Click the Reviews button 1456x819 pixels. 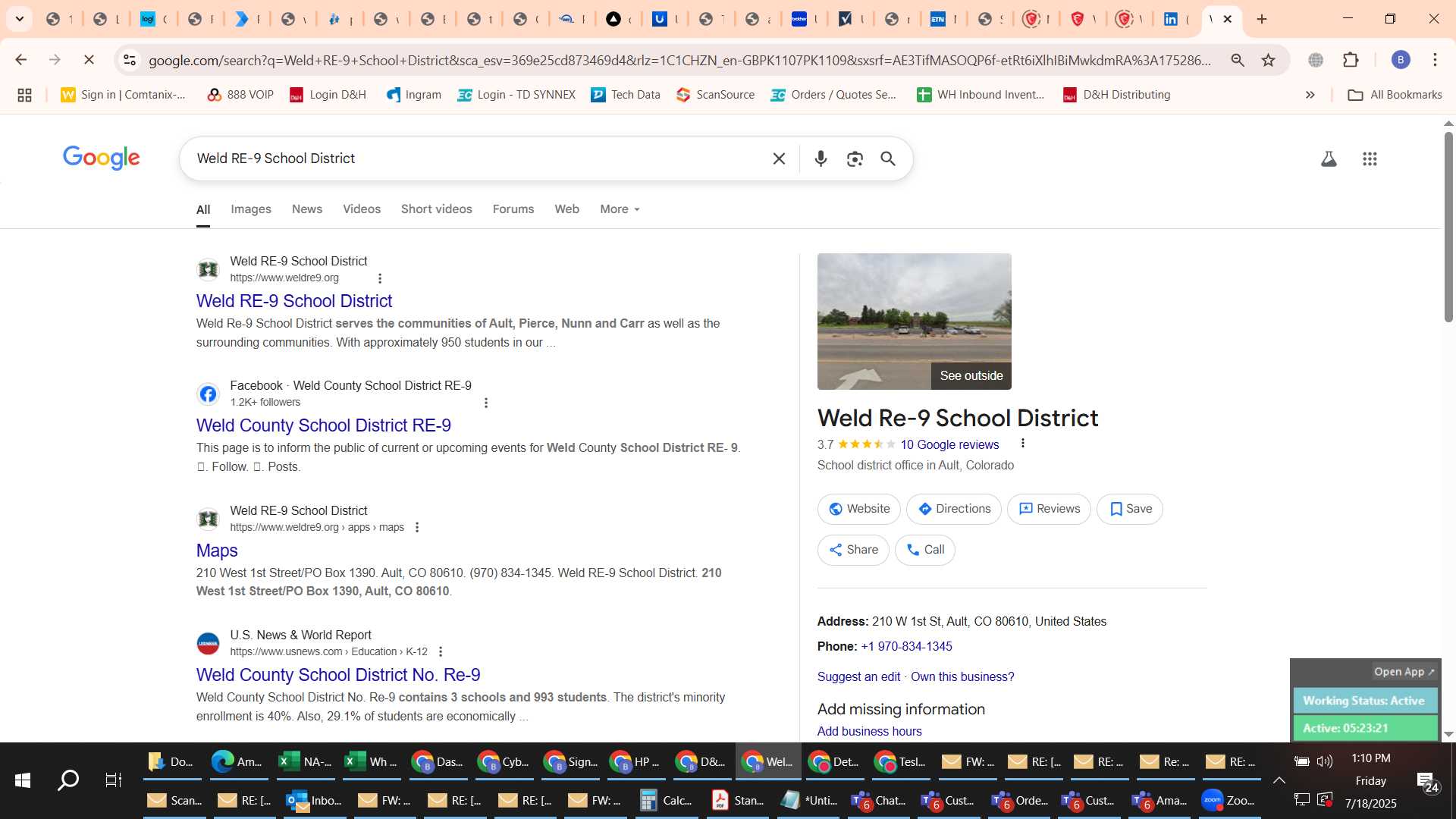[x=1049, y=509]
